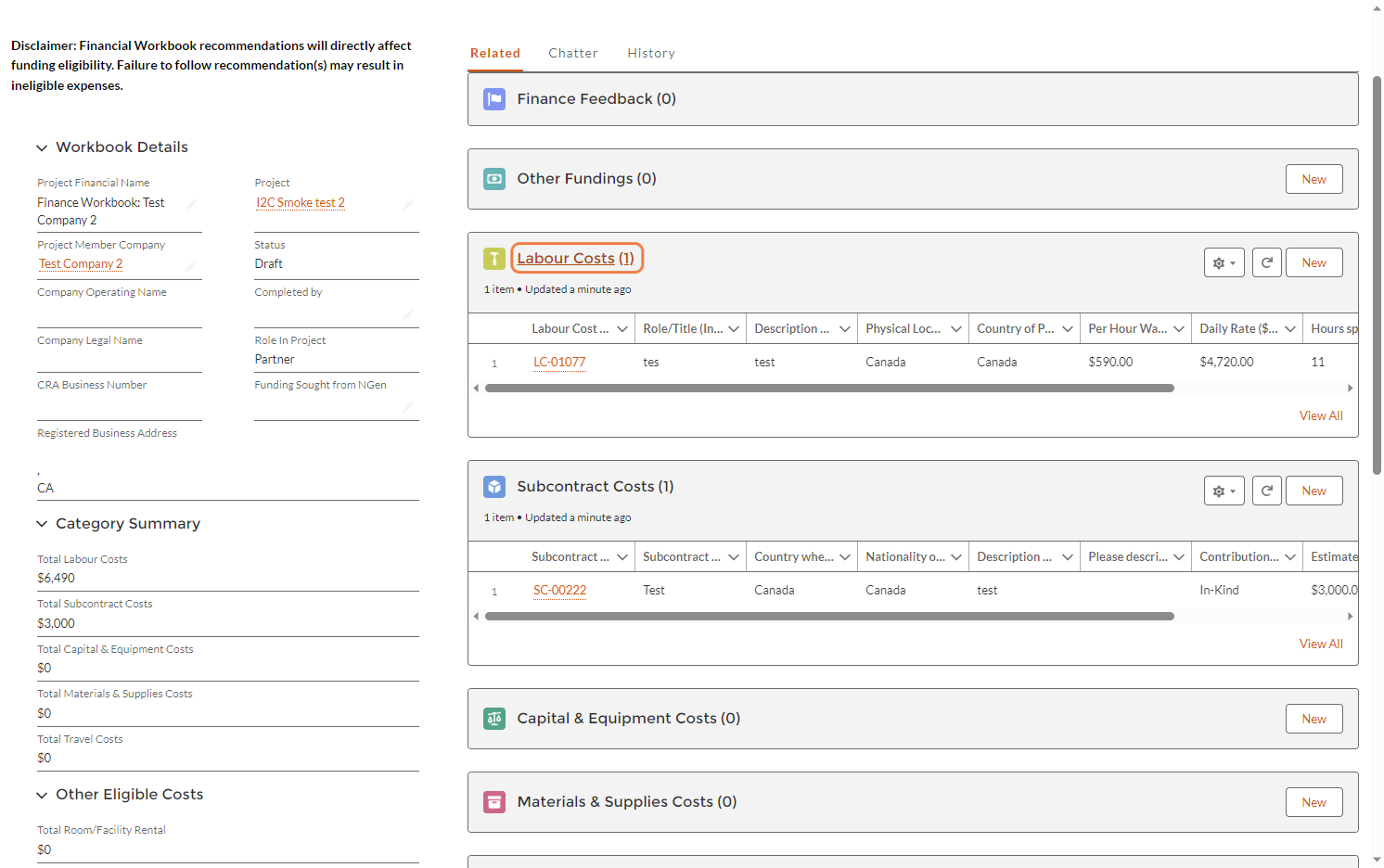Collapse the Other Eligible Costs section

(x=42, y=795)
